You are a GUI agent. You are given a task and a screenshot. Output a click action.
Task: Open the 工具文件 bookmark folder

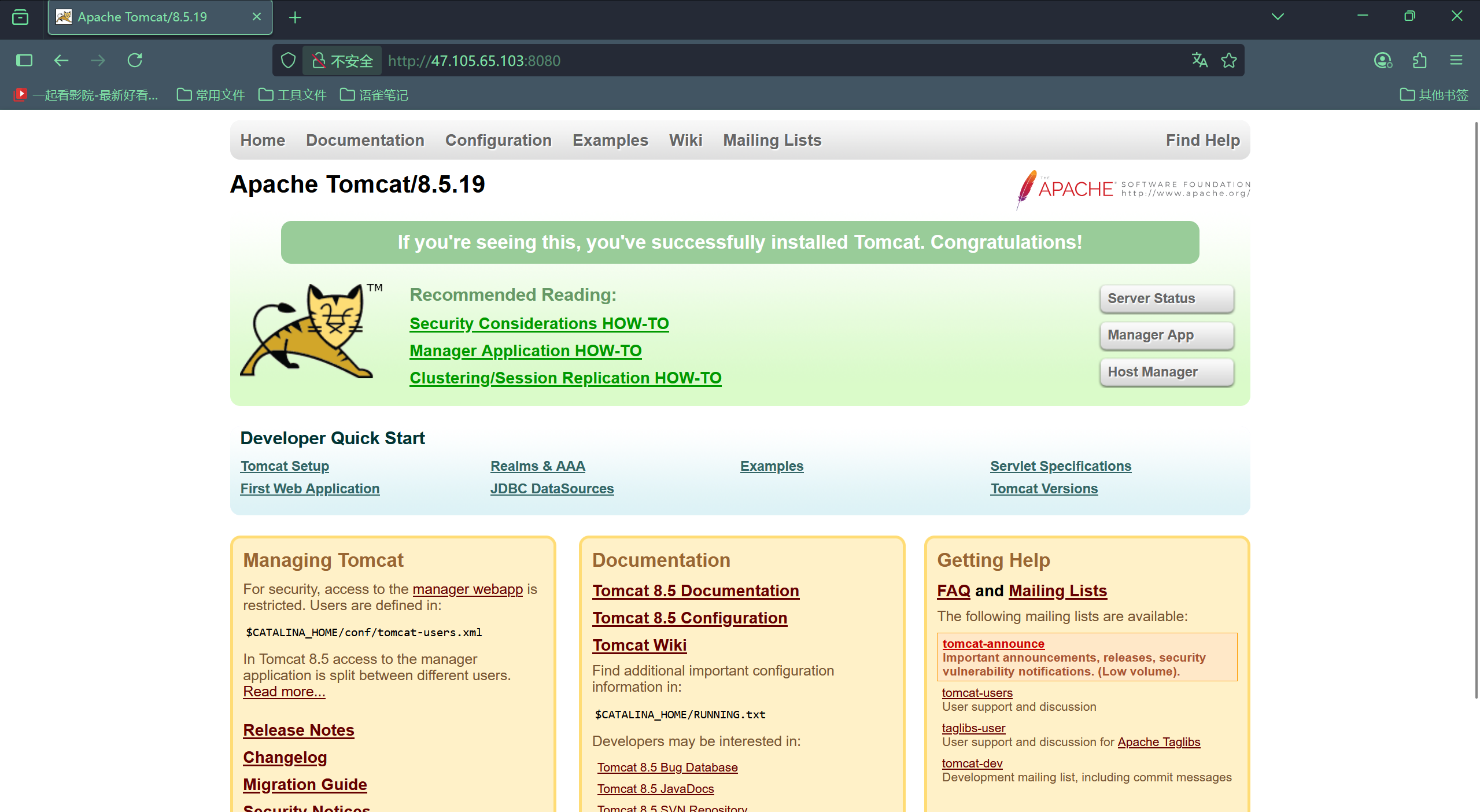[x=292, y=95]
